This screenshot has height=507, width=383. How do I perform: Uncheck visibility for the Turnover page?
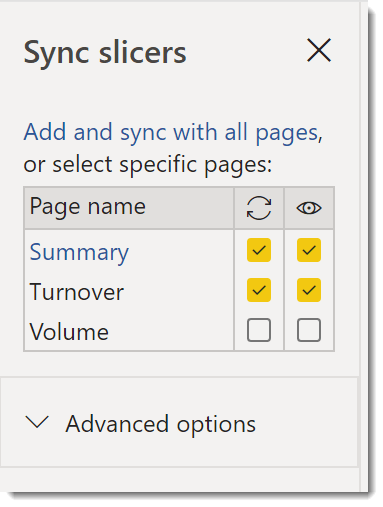pos(309,290)
